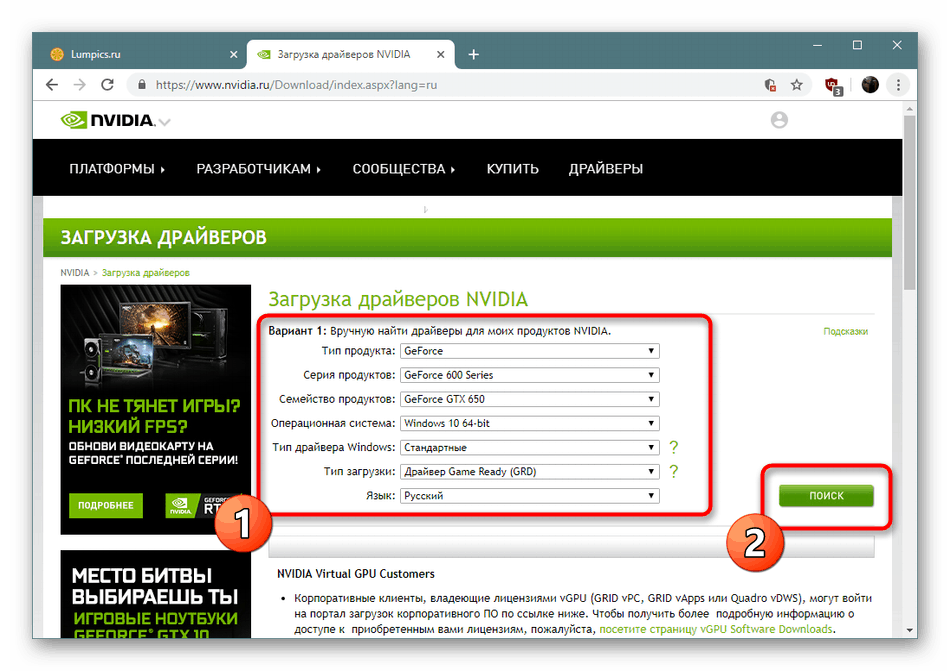This screenshot has width=950, height=671.
Task: Open the Chrome profile avatar
Action: (870, 85)
